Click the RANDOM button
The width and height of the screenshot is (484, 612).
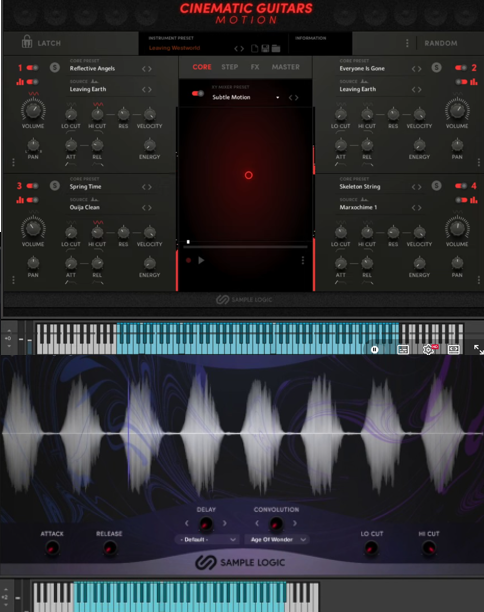coord(441,43)
